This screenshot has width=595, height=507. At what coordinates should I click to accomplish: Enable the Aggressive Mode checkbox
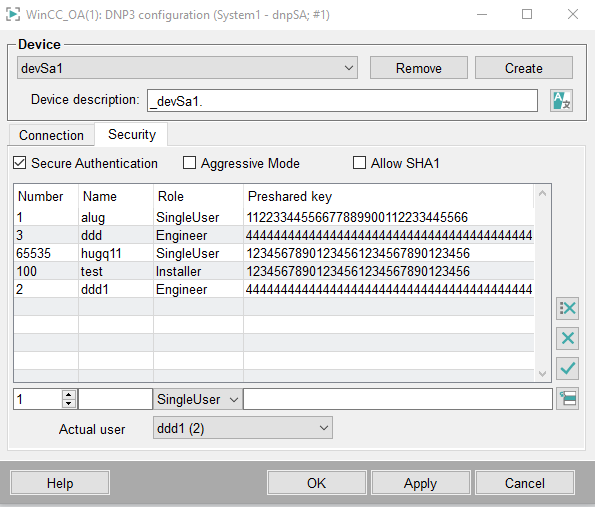[189, 163]
